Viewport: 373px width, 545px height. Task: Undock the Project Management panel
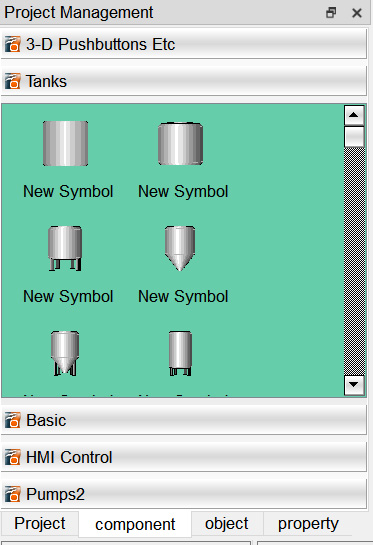click(331, 13)
